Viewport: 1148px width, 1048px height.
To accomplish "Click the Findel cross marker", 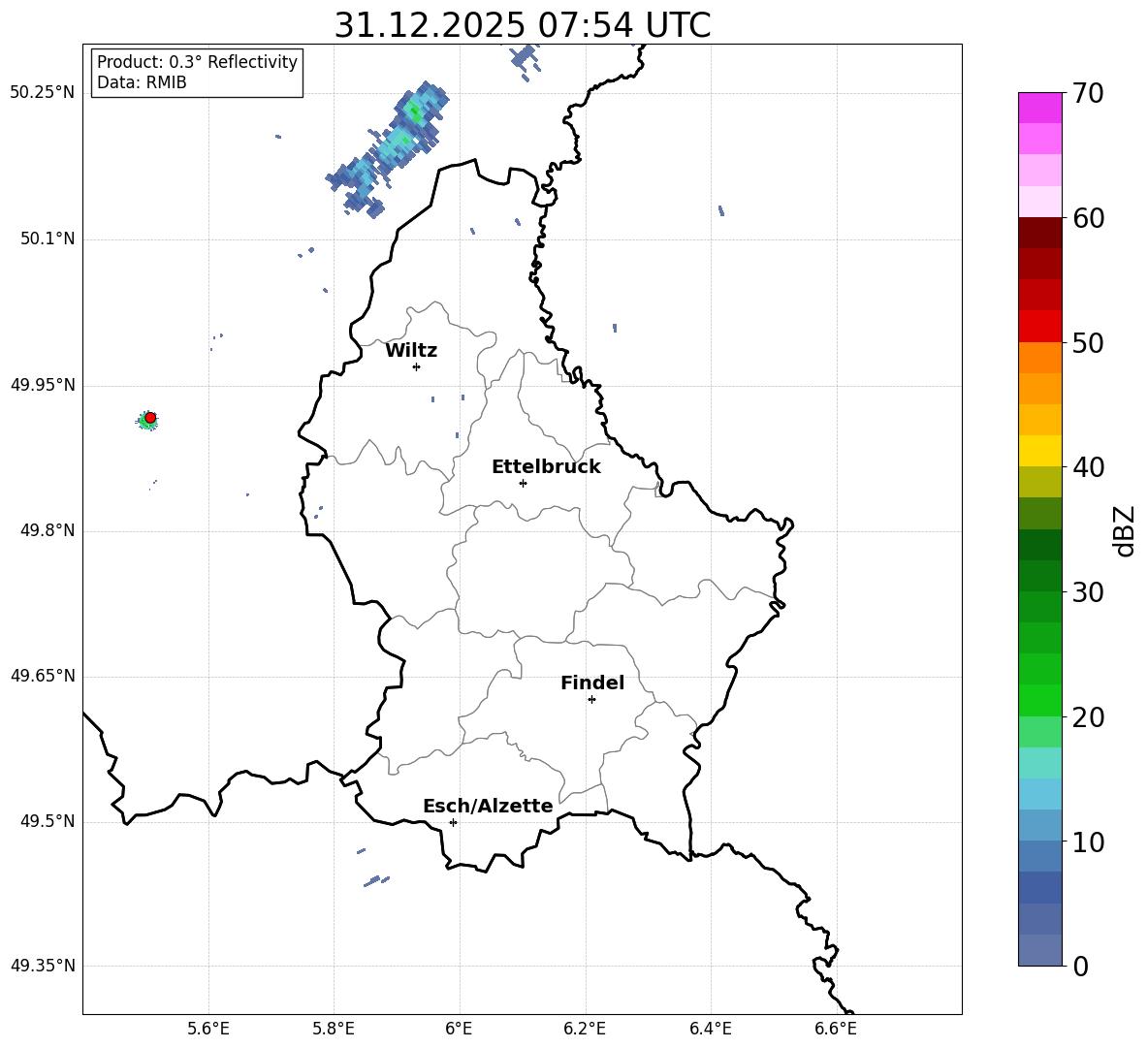I will tap(591, 700).
